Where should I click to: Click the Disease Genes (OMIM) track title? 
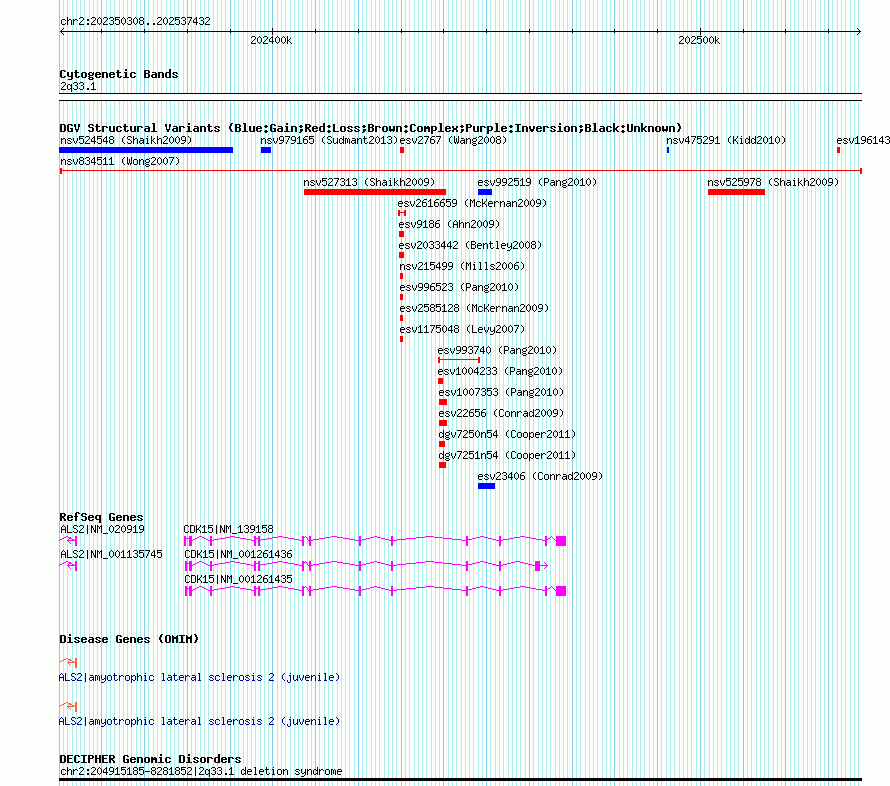coord(129,639)
